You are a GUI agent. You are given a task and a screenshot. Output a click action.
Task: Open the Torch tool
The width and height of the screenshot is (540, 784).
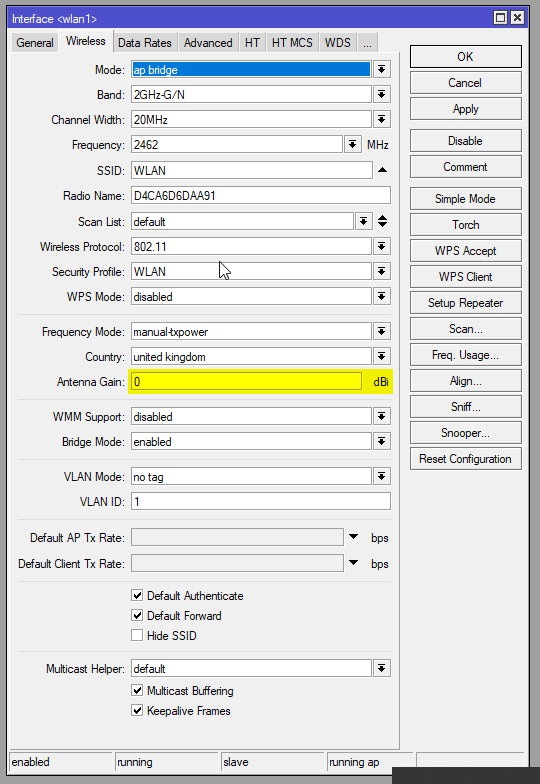(466, 224)
